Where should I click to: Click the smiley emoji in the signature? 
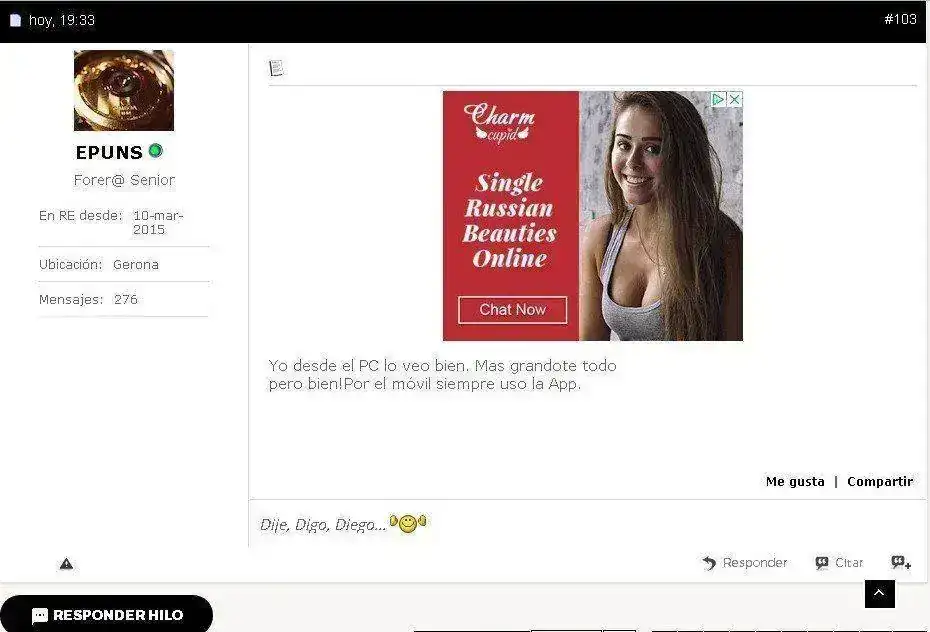pos(407,523)
